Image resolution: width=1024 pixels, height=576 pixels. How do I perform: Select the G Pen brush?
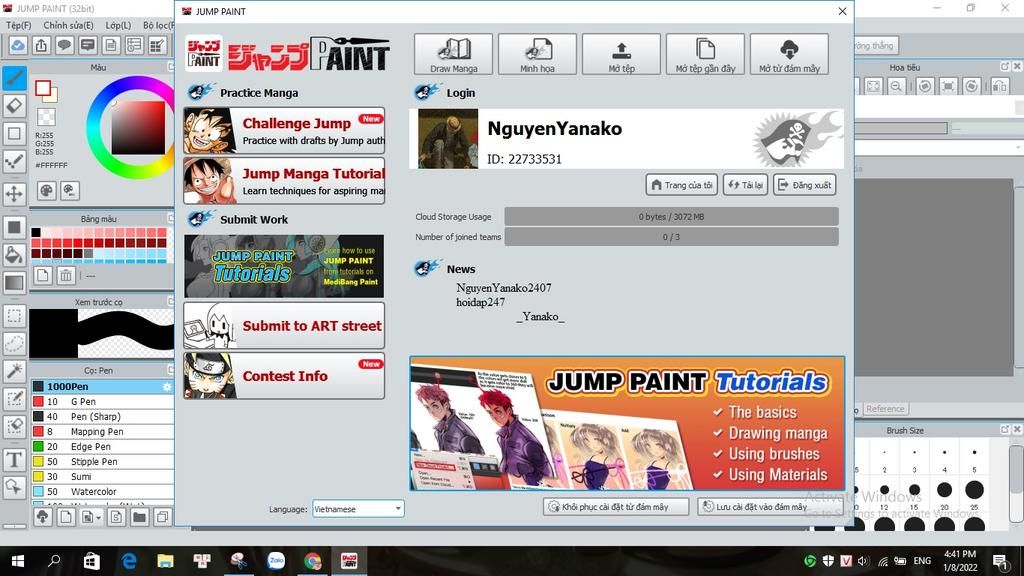[x=103, y=402]
